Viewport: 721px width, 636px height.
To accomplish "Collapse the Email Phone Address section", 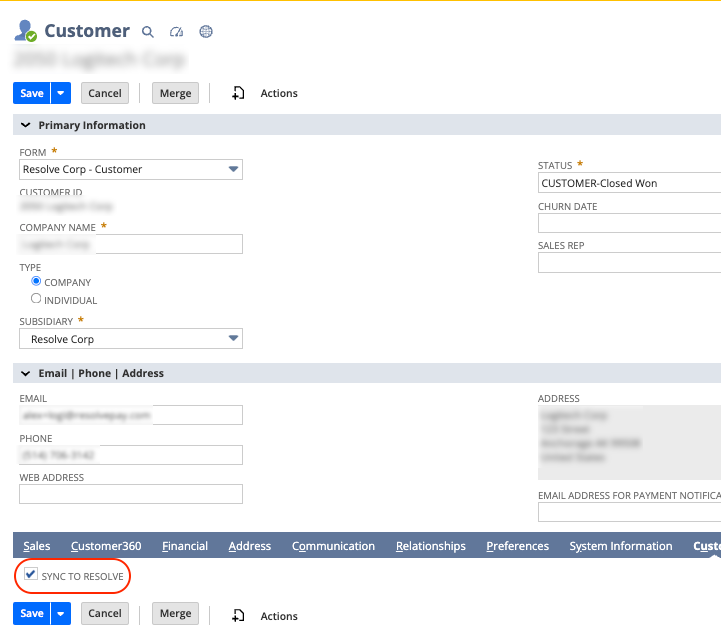I will tap(25, 374).
